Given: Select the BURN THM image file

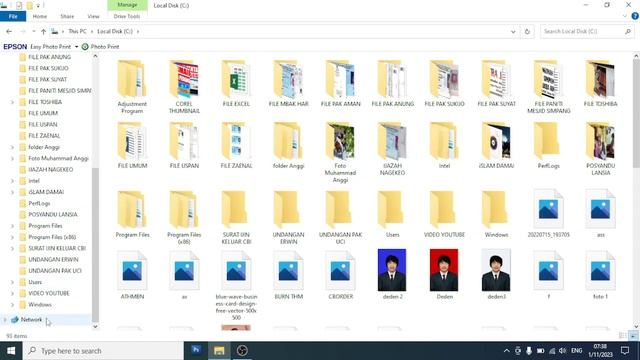Looking at the screenshot, I should 289,275.
